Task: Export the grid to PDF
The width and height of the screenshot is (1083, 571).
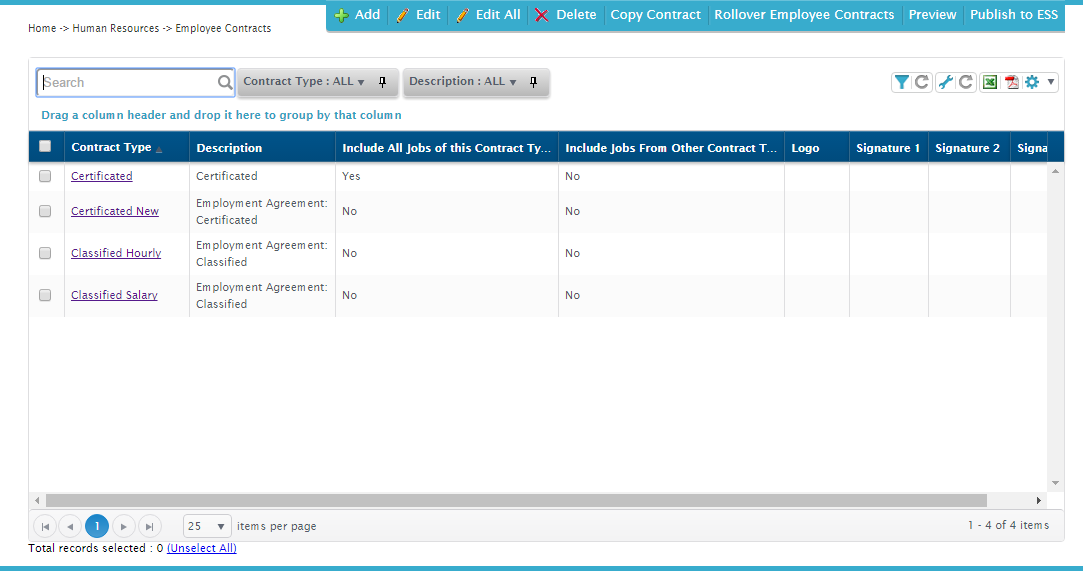Action: pos(1012,83)
